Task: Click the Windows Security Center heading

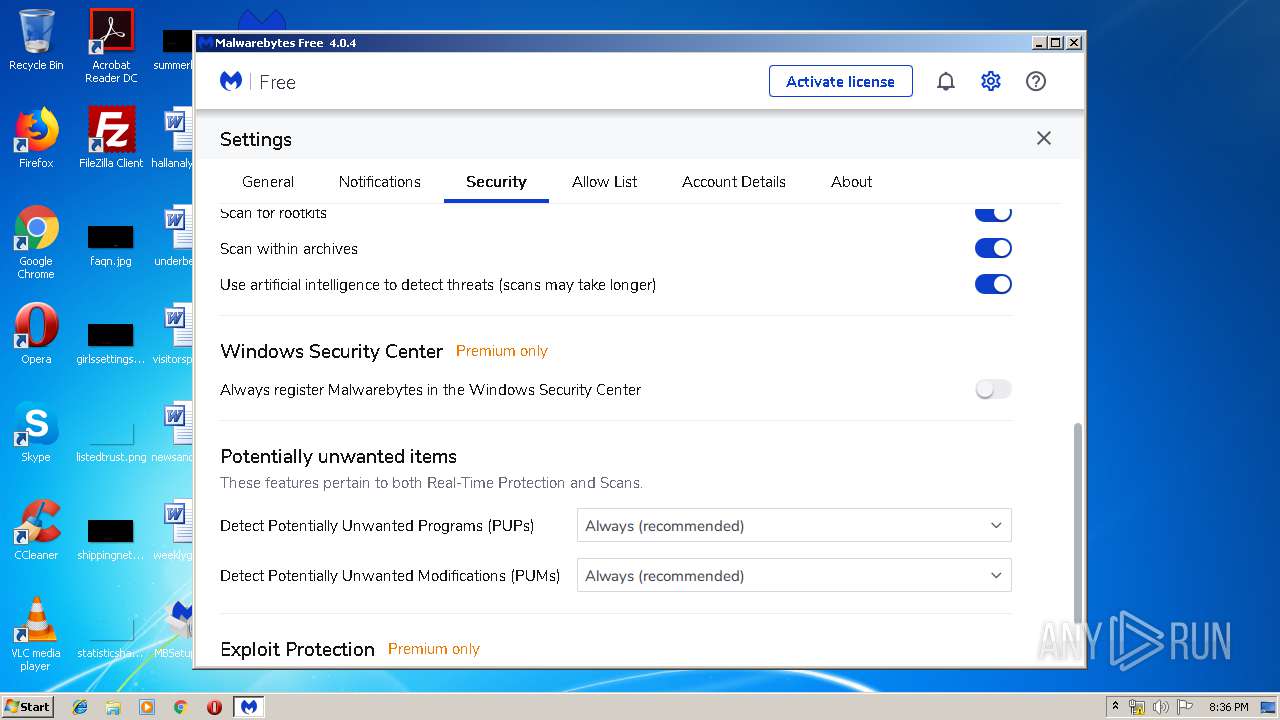Action: click(331, 351)
